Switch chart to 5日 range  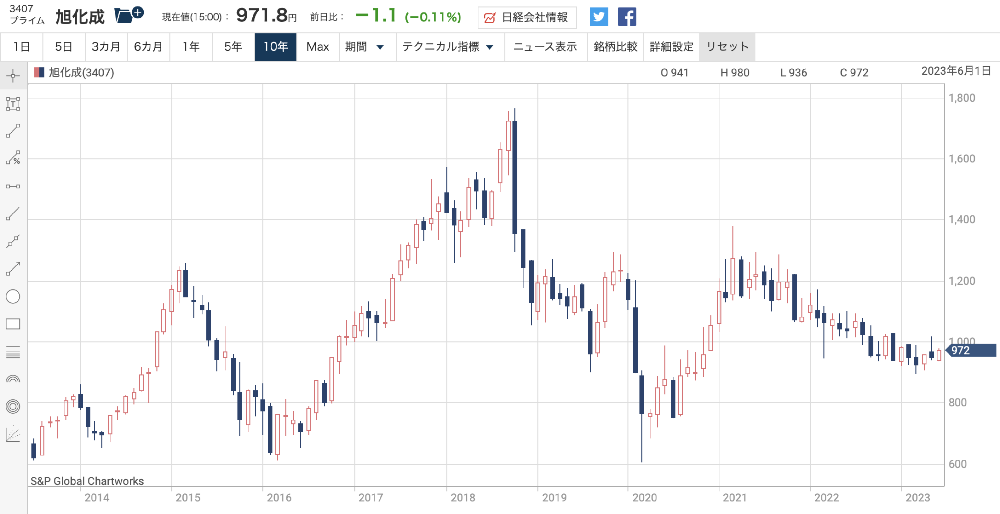pos(63,47)
